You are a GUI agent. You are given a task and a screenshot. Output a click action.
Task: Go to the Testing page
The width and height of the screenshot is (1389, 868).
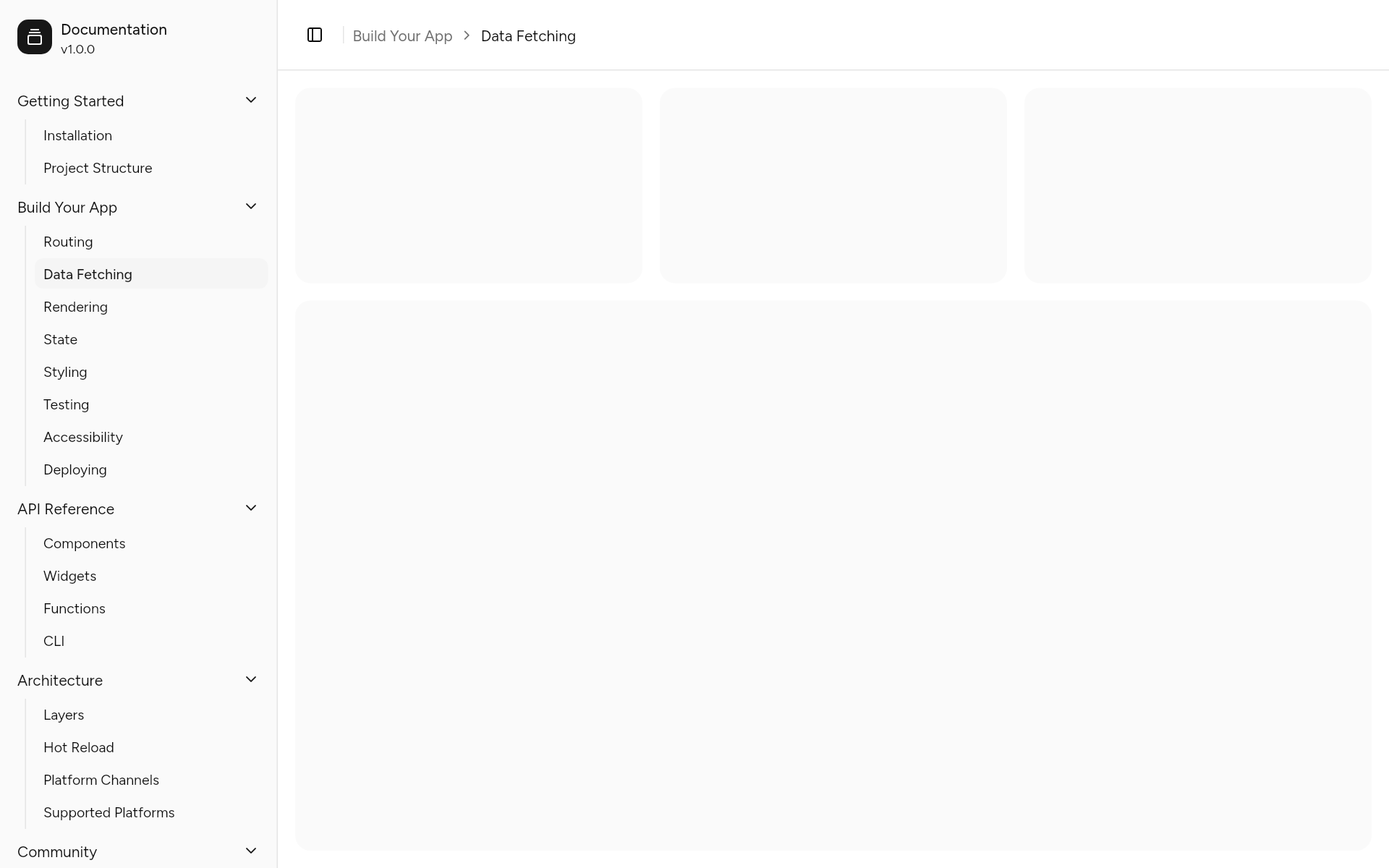151,404
